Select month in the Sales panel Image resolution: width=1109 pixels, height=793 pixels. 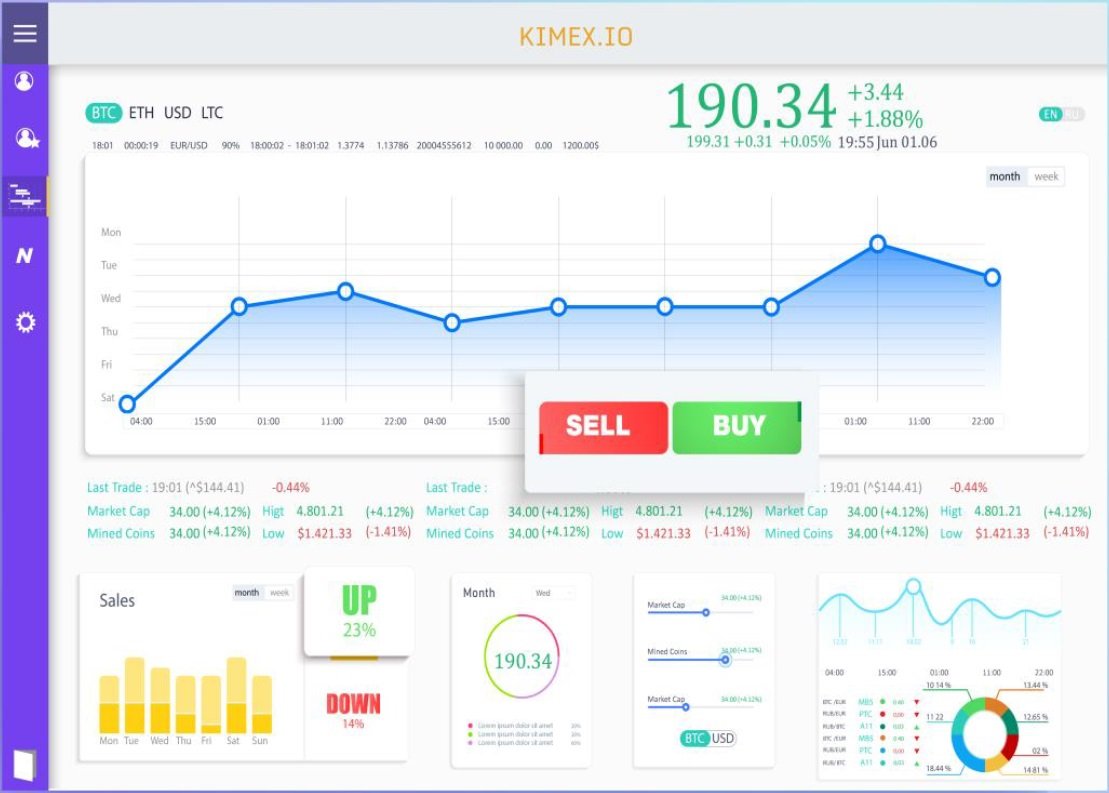[x=247, y=593]
